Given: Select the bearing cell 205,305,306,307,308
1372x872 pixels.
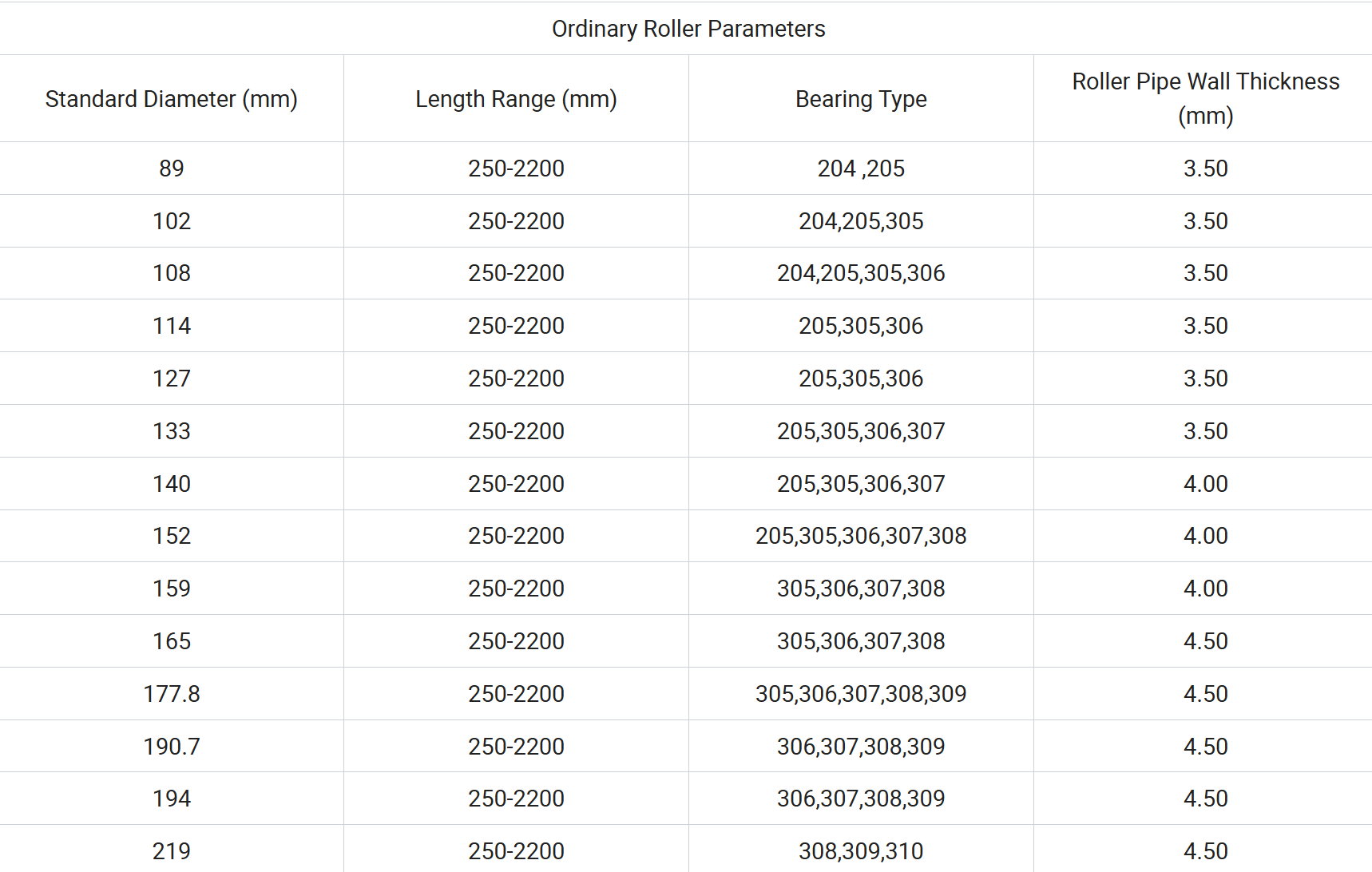Looking at the screenshot, I should tap(861, 536).
